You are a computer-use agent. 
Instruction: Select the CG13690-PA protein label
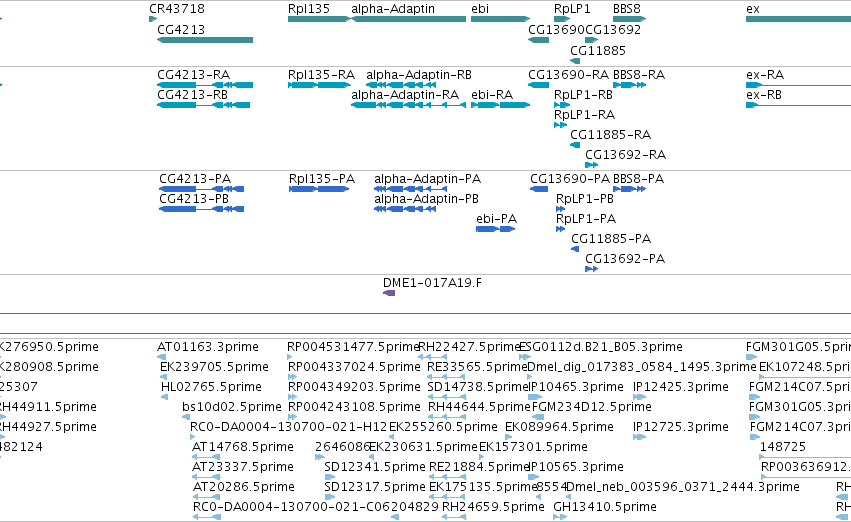570,179
